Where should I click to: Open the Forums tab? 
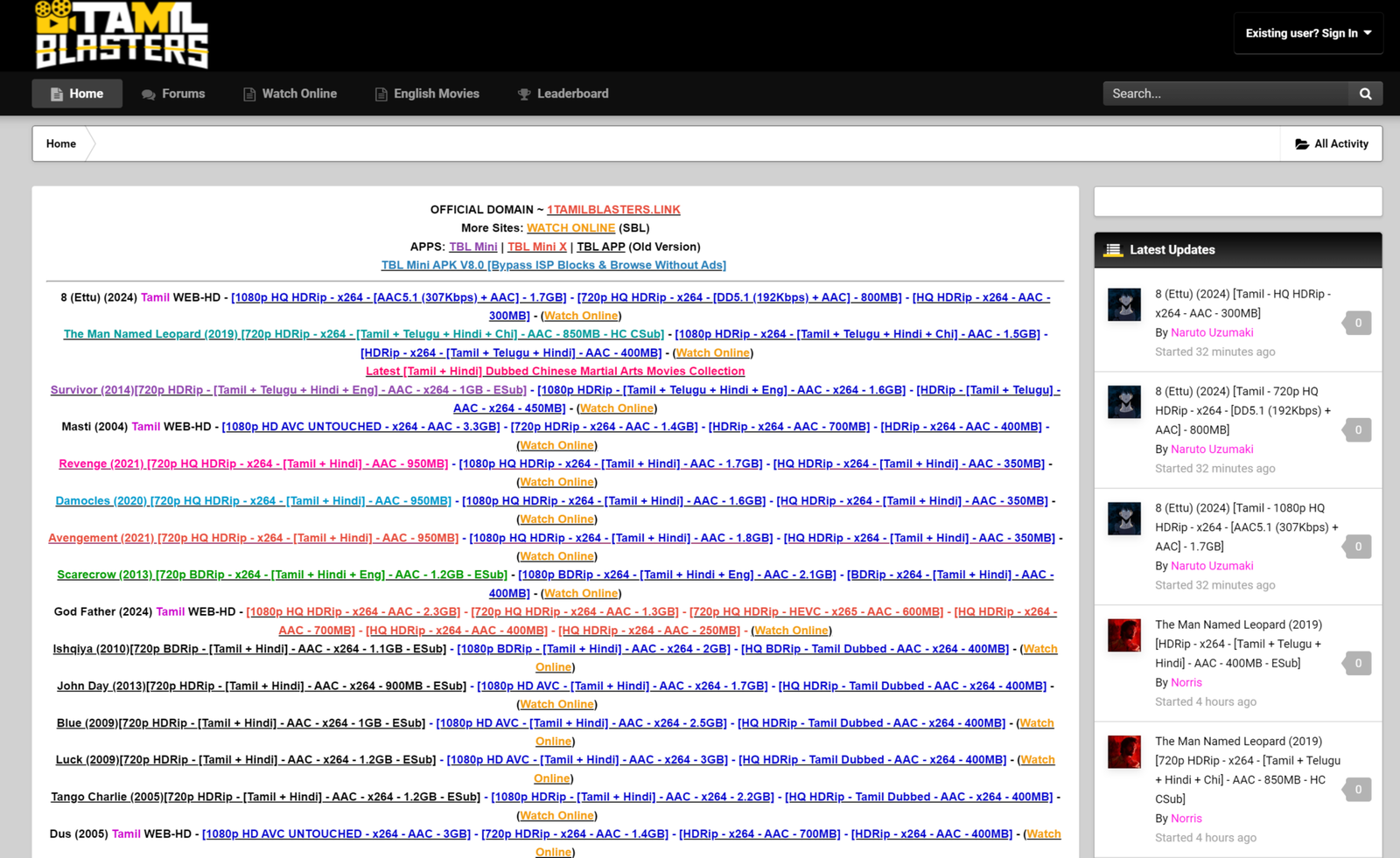coord(173,94)
